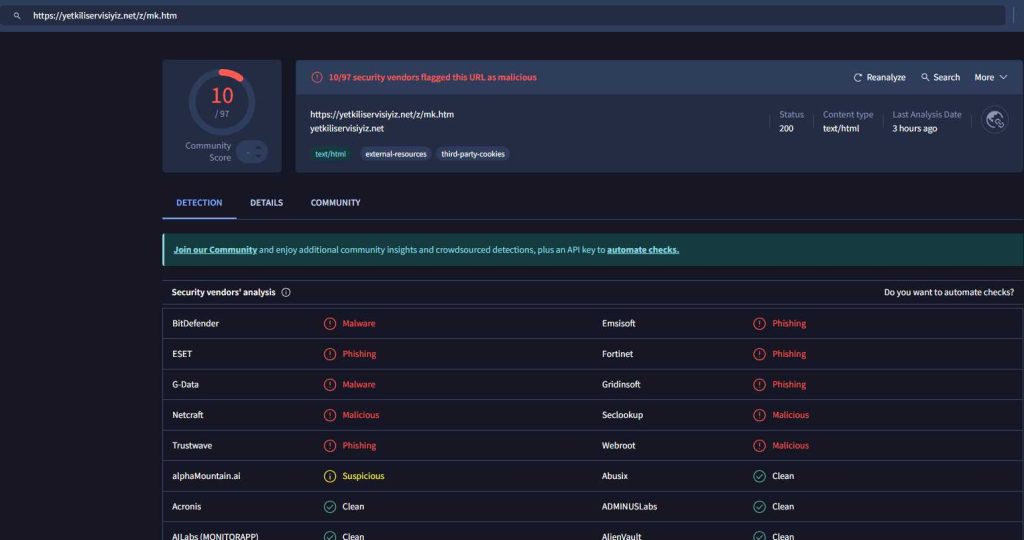Click the Acronis vendor name
The height and width of the screenshot is (540, 1024).
pos(187,507)
